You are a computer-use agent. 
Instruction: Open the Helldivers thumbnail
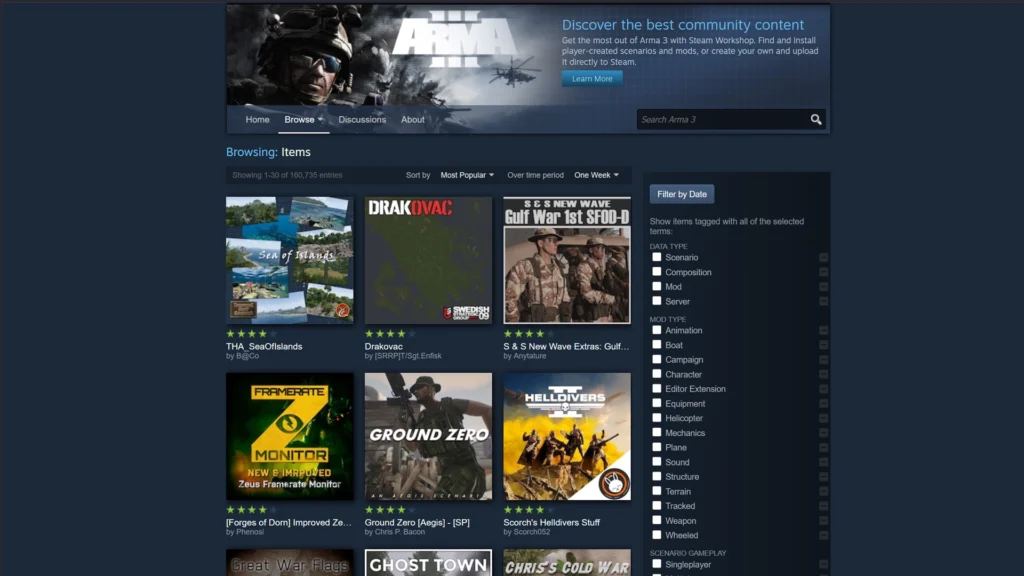point(567,436)
